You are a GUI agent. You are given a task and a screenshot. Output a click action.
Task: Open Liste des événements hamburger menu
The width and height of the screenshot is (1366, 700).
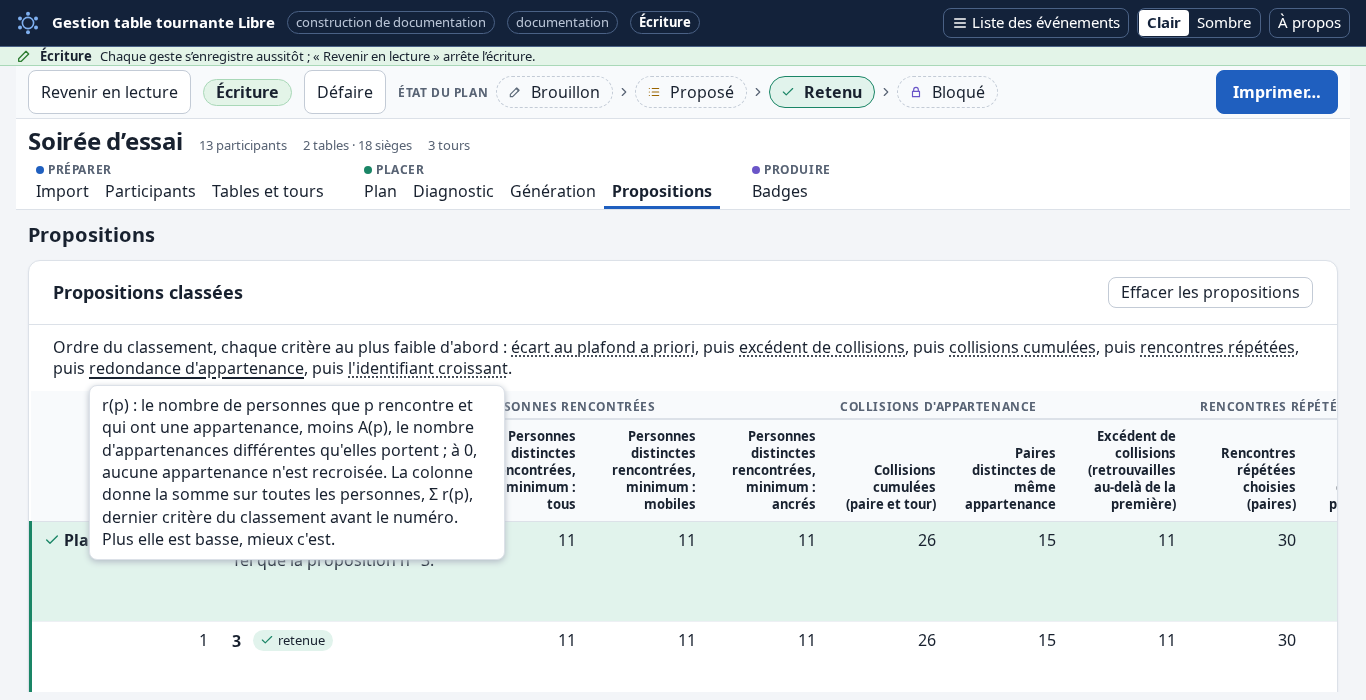tap(959, 23)
